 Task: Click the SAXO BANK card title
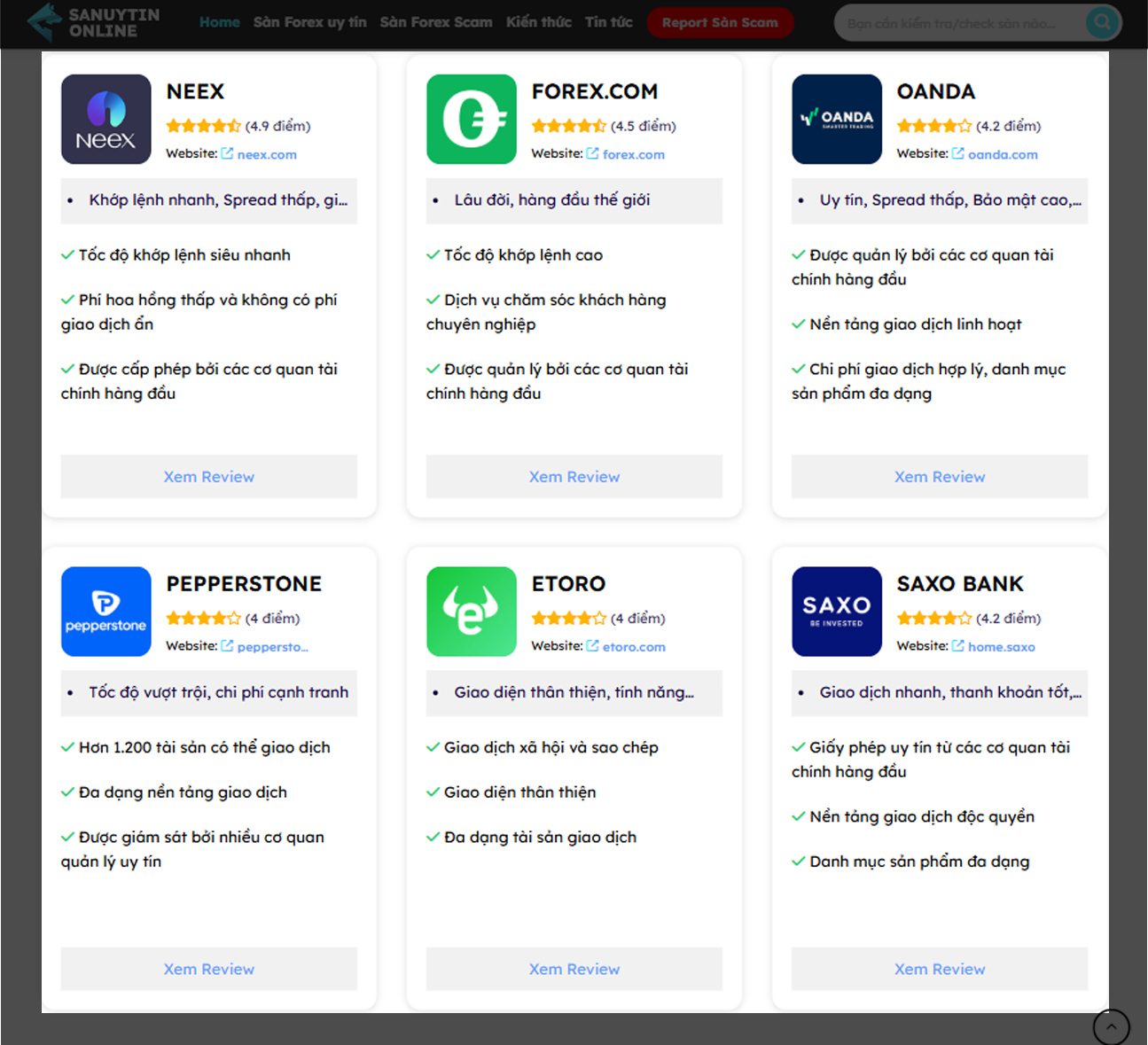pyautogui.click(x=960, y=584)
